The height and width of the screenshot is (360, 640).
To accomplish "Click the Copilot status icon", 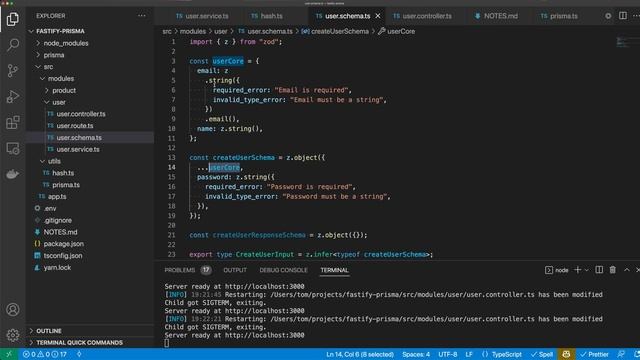I will 566,354.
